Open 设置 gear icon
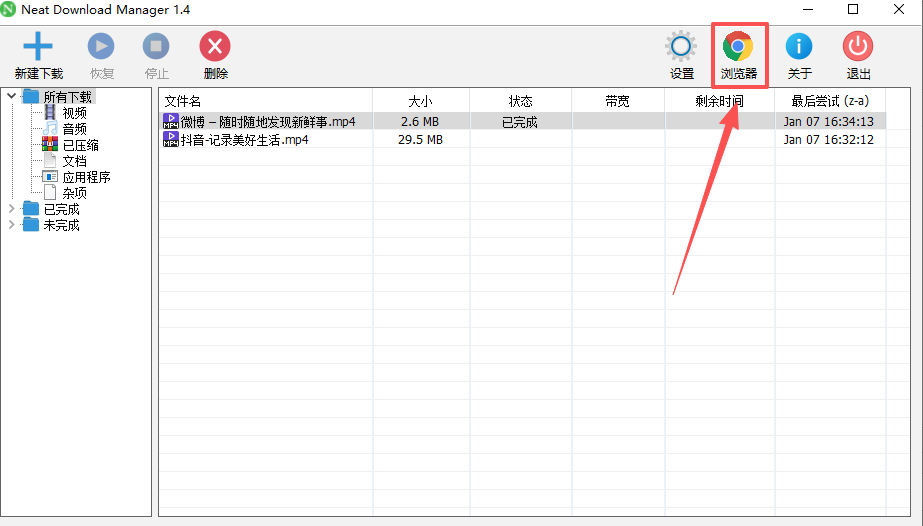923x526 pixels. [681, 46]
